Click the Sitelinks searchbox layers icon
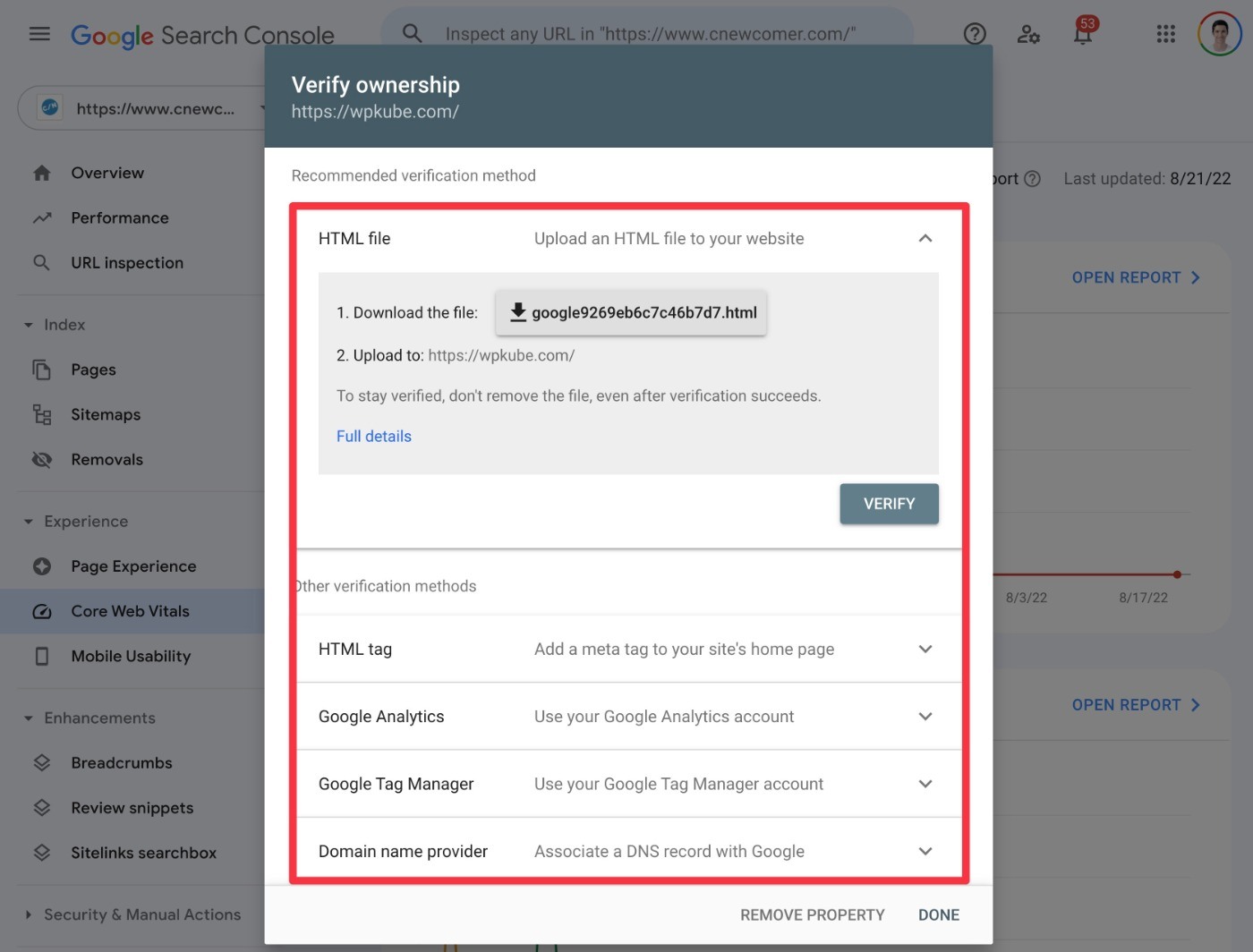 [x=42, y=853]
